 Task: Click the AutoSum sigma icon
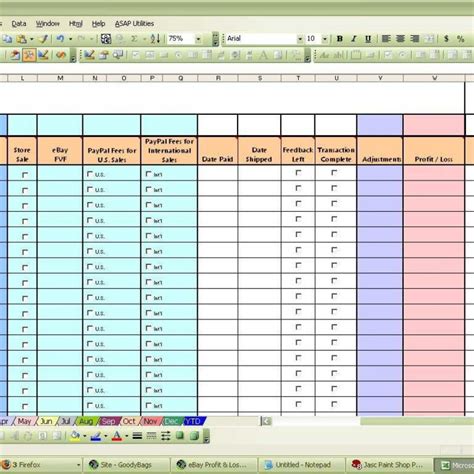tap(134, 39)
